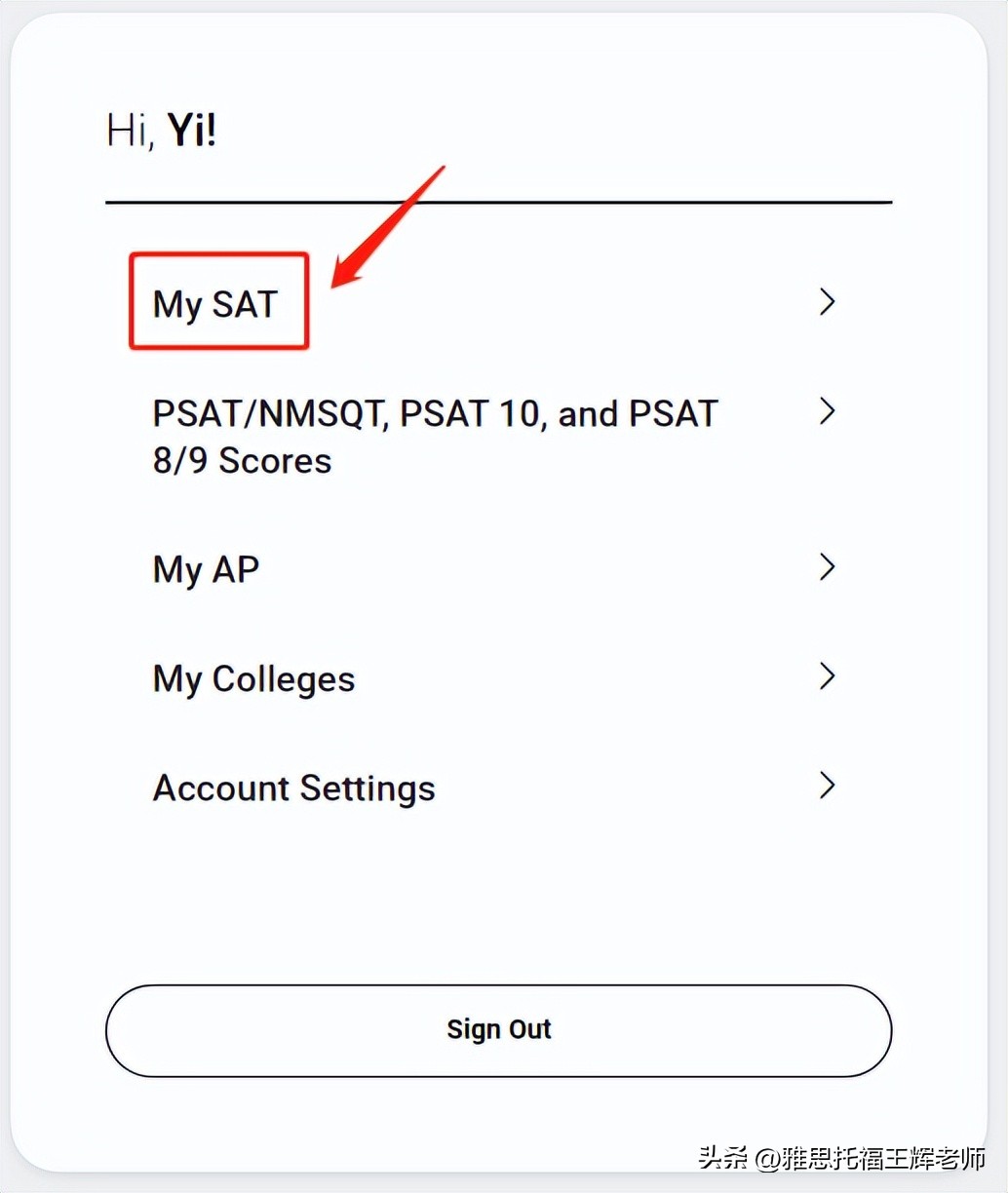The height and width of the screenshot is (1193, 1008).
Task: Go to the My AP entry
Action: (206, 569)
